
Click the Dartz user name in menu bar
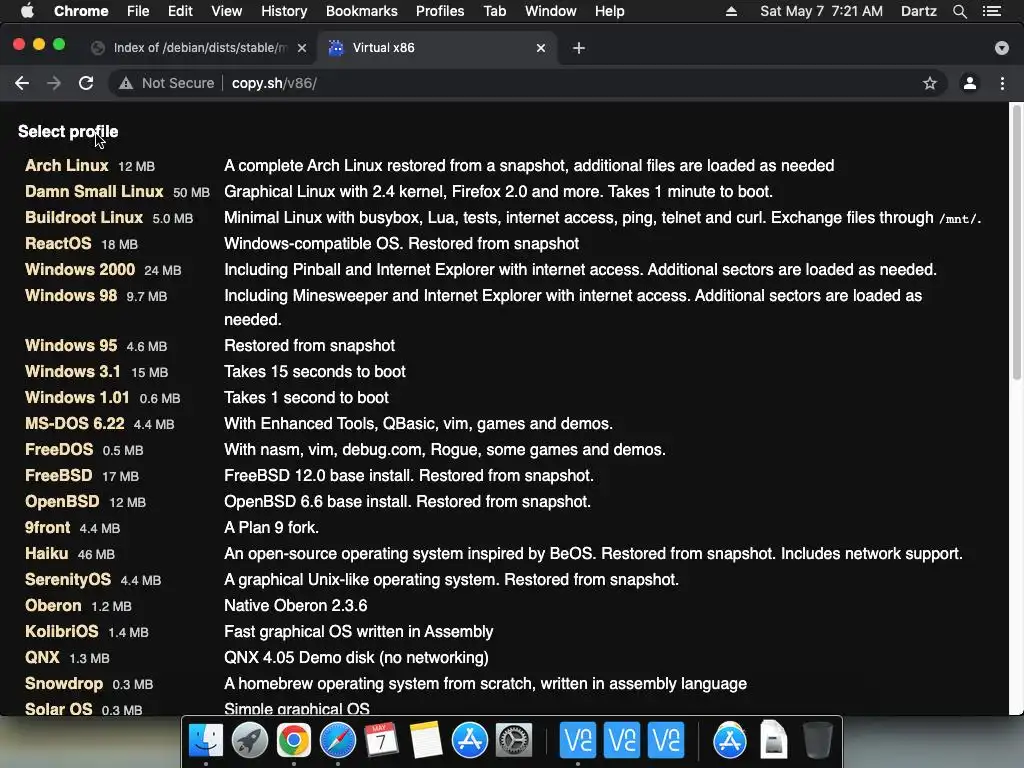point(918,11)
